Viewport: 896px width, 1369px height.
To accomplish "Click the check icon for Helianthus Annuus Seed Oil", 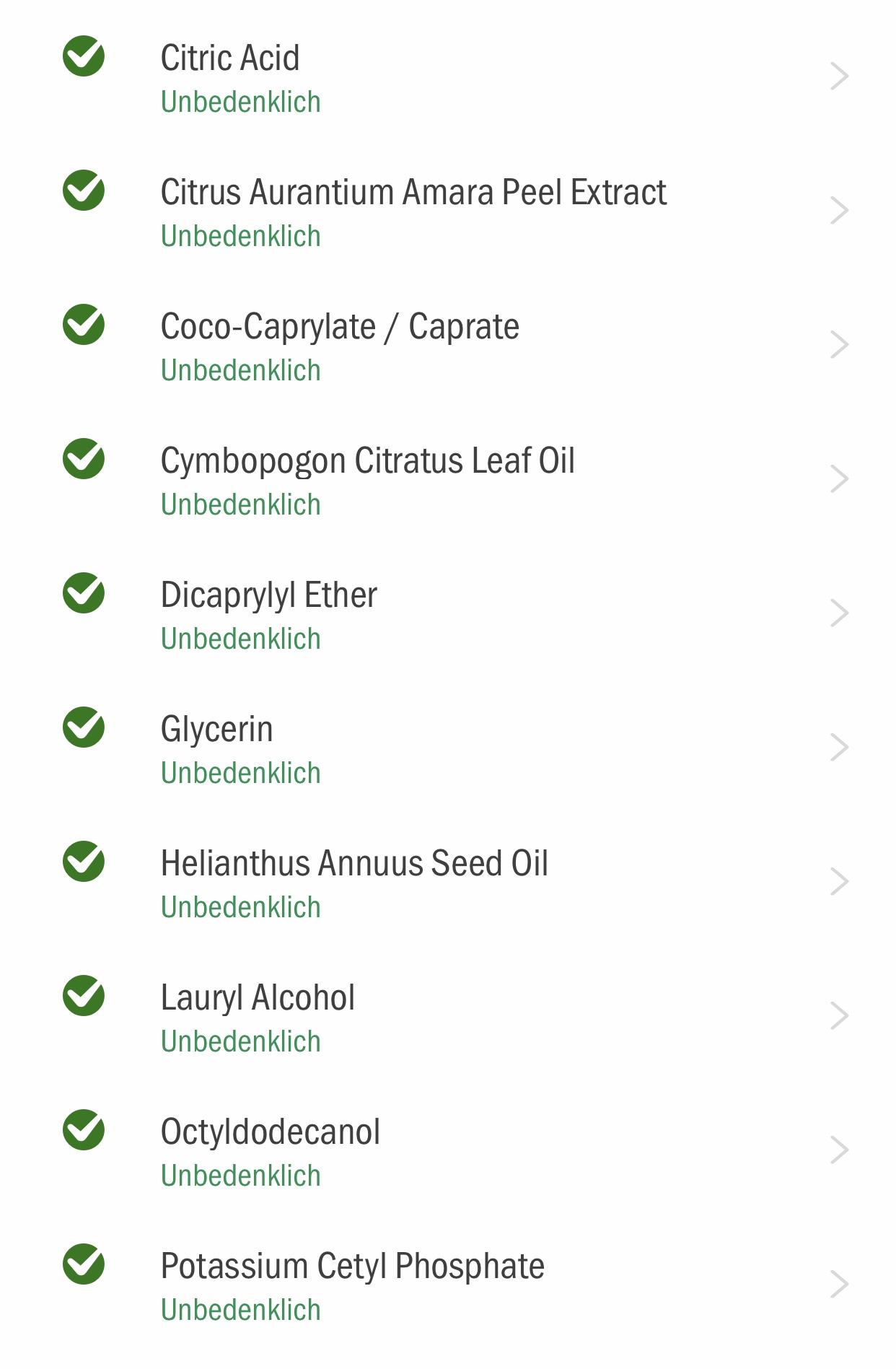I will [x=84, y=862].
